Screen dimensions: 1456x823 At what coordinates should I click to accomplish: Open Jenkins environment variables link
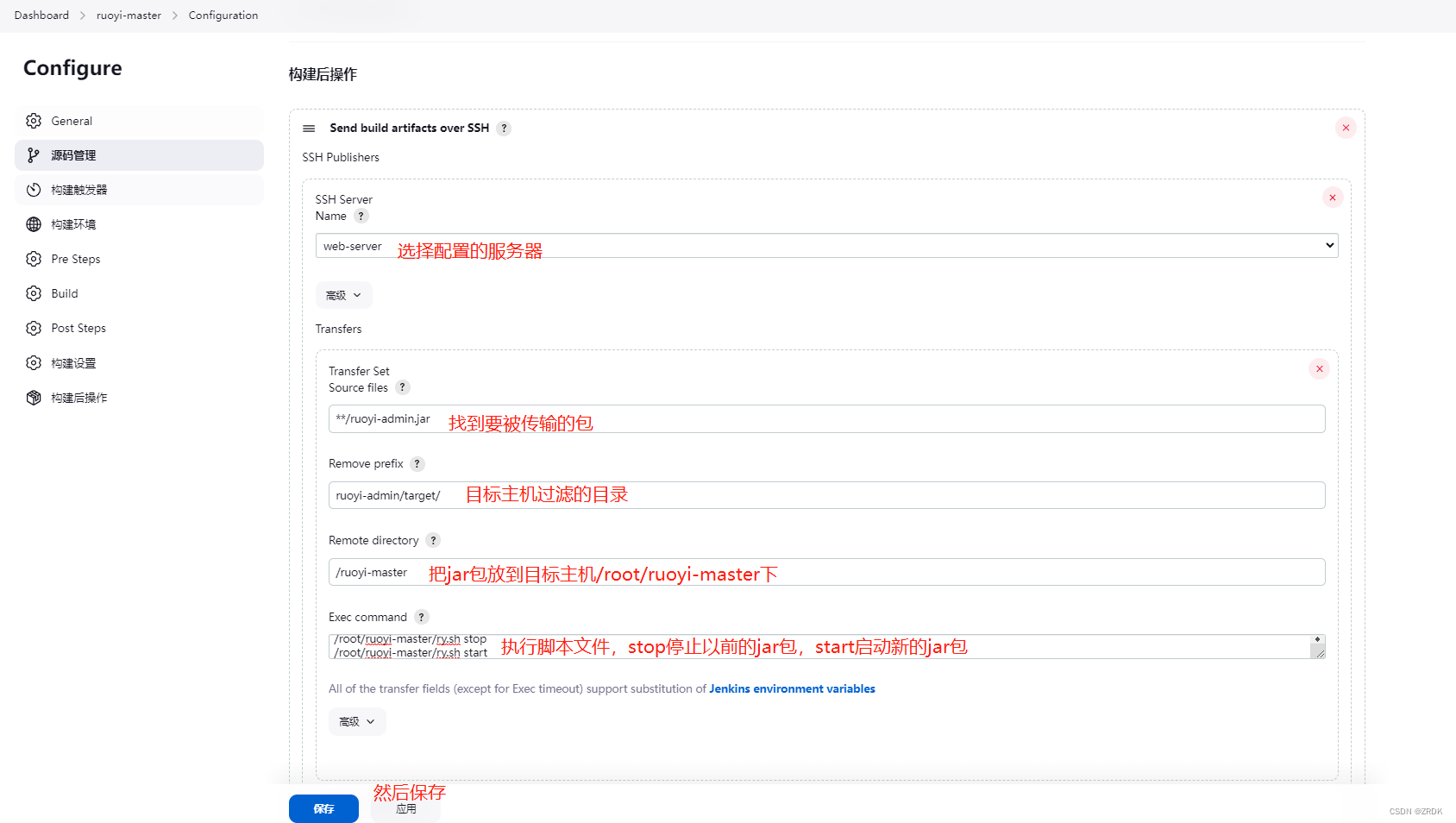tap(792, 688)
